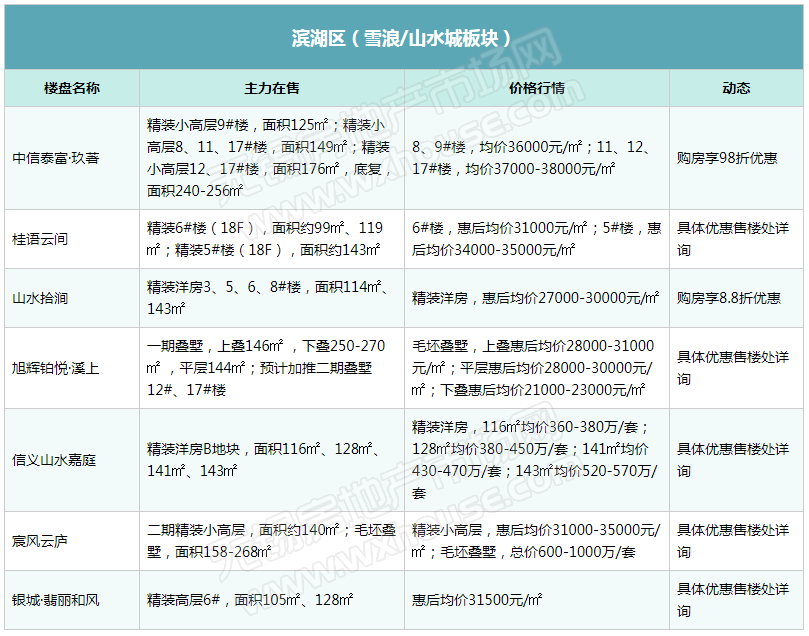The image size is (809, 636).
Task: Select 桂语云间 price cell with 6#楼 pricing
Action: coord(536,239)
